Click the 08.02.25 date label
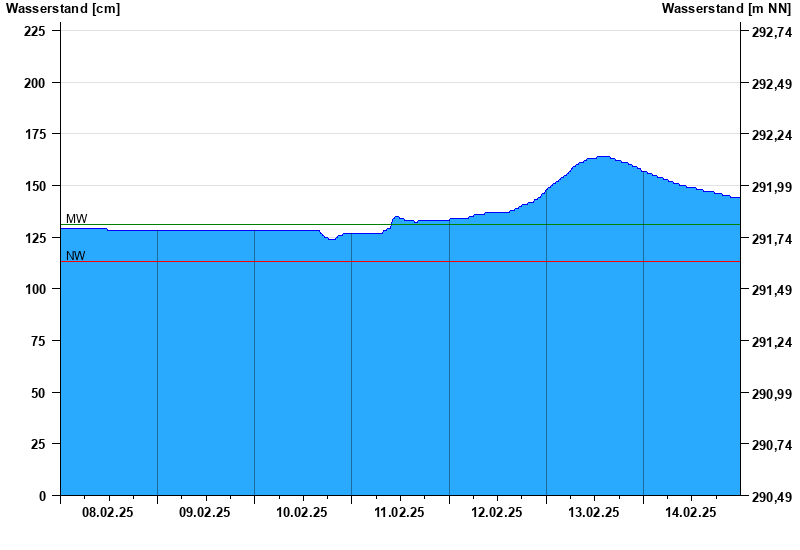The width and height of the screenshot is (800, 550). 108,512
